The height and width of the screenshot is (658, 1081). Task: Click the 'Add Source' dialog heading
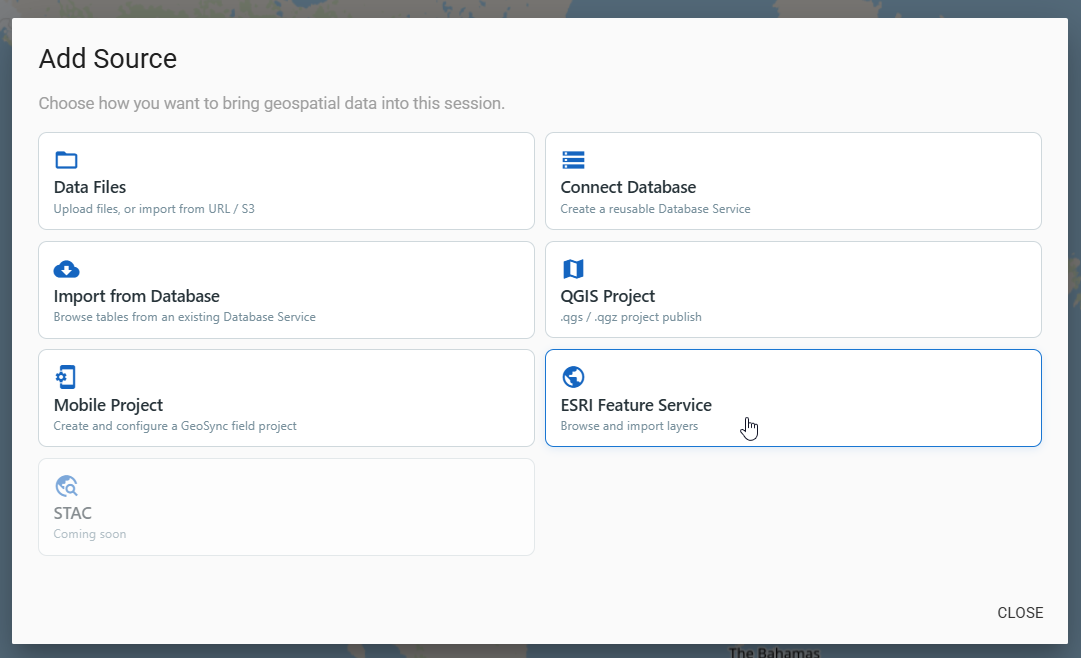pos(108,59)
